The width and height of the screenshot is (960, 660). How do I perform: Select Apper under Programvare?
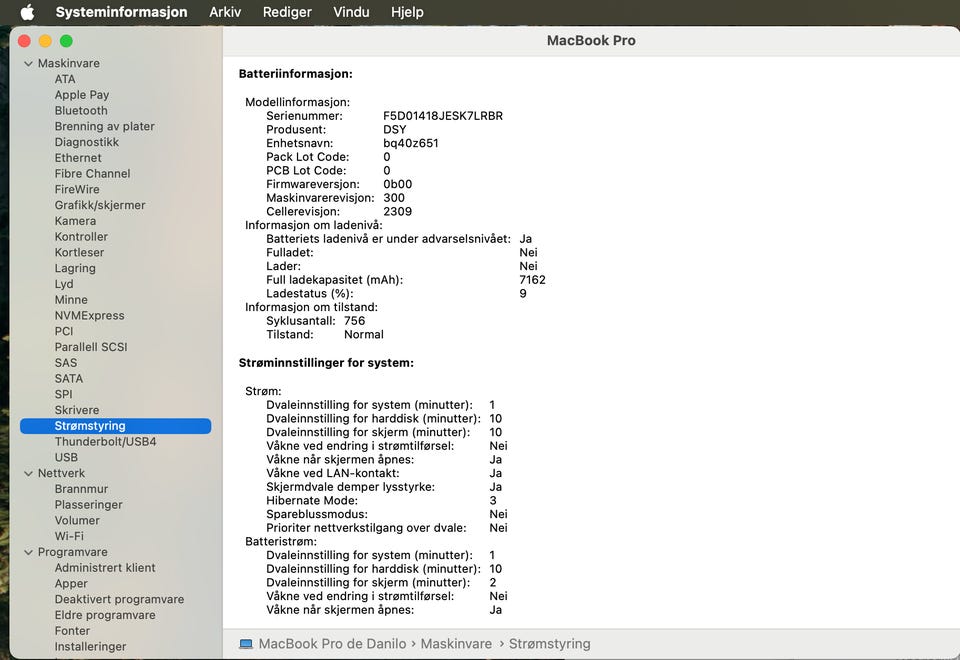(x=71, y=583)
